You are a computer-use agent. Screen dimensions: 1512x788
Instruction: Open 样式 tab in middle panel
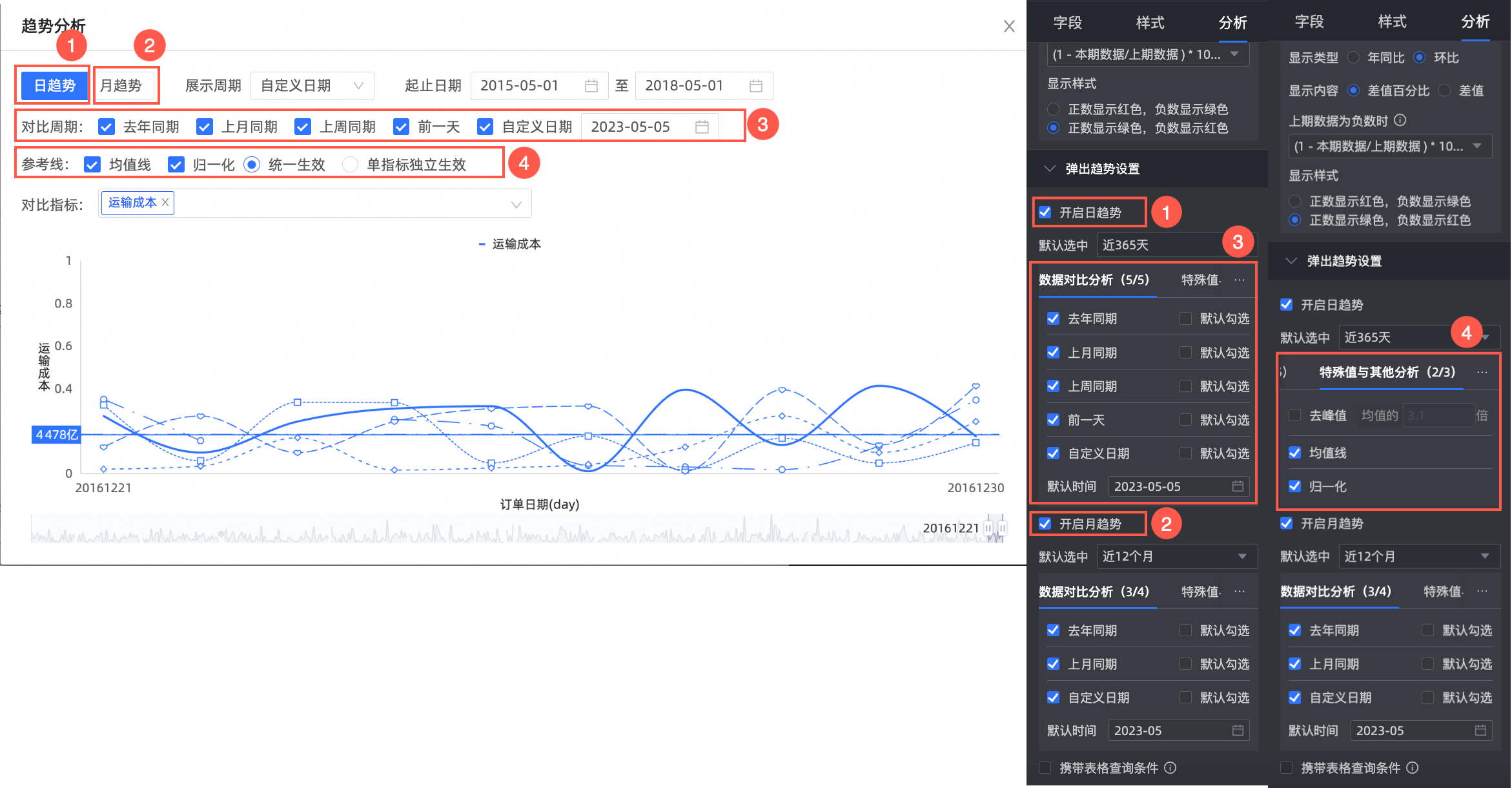[1150, 23]
